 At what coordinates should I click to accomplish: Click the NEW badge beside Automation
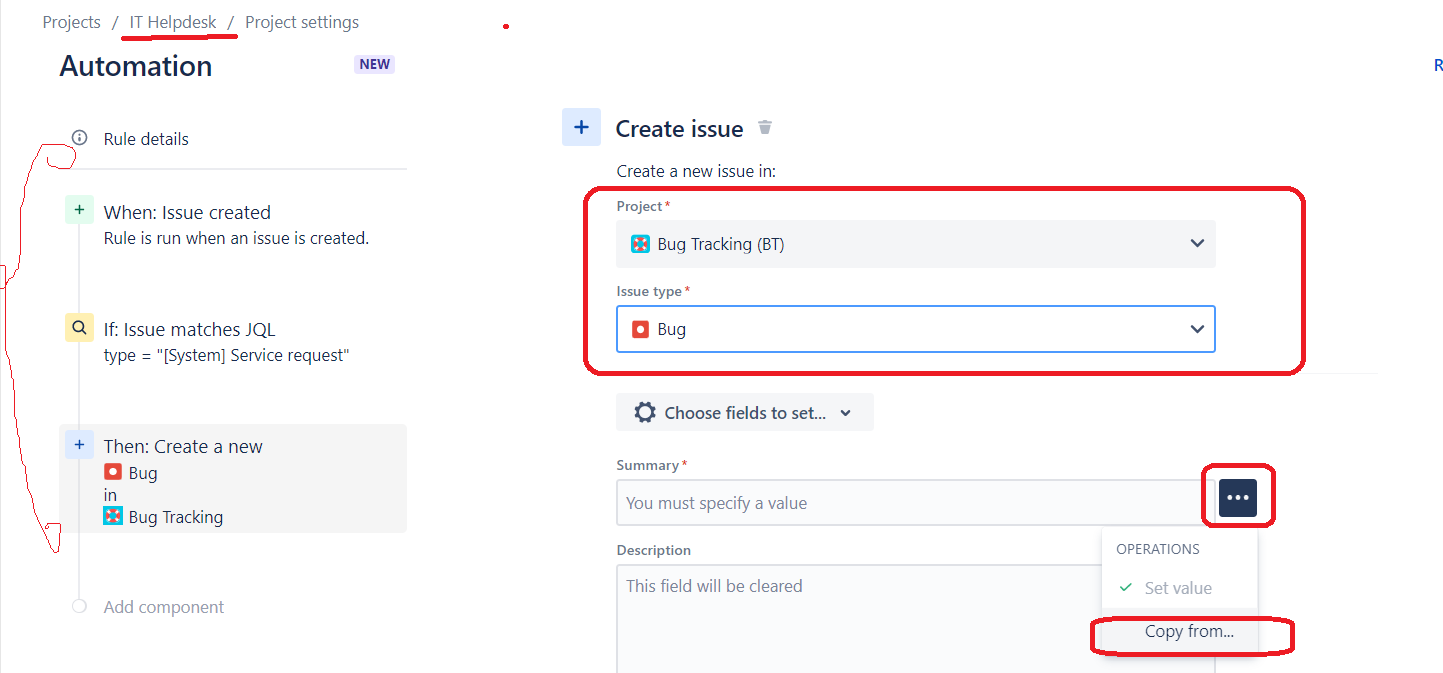(375, 64)
